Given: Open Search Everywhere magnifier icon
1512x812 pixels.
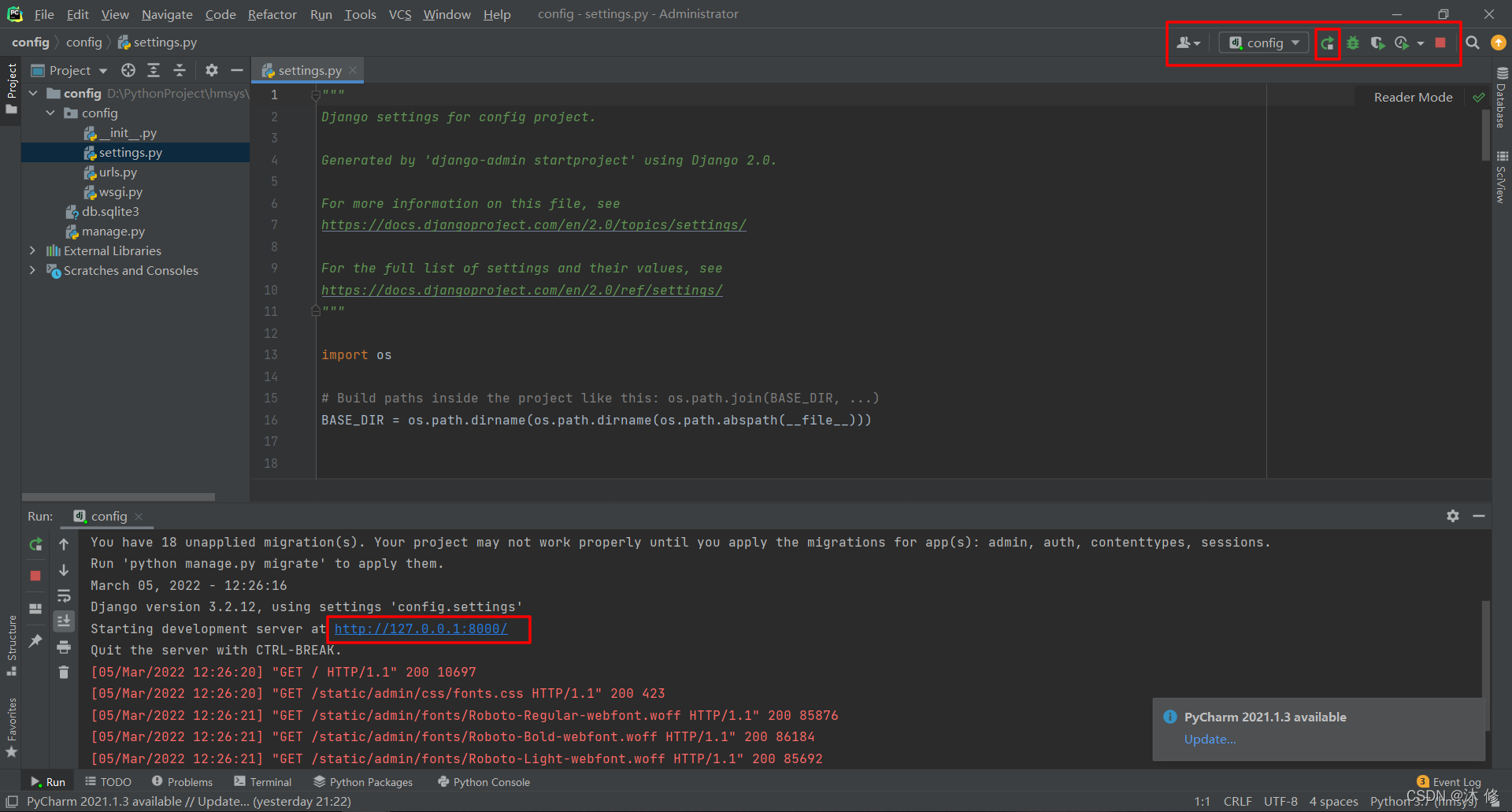Looking at the screenshot, I should pyautogui.click(x=1473, y=43).
